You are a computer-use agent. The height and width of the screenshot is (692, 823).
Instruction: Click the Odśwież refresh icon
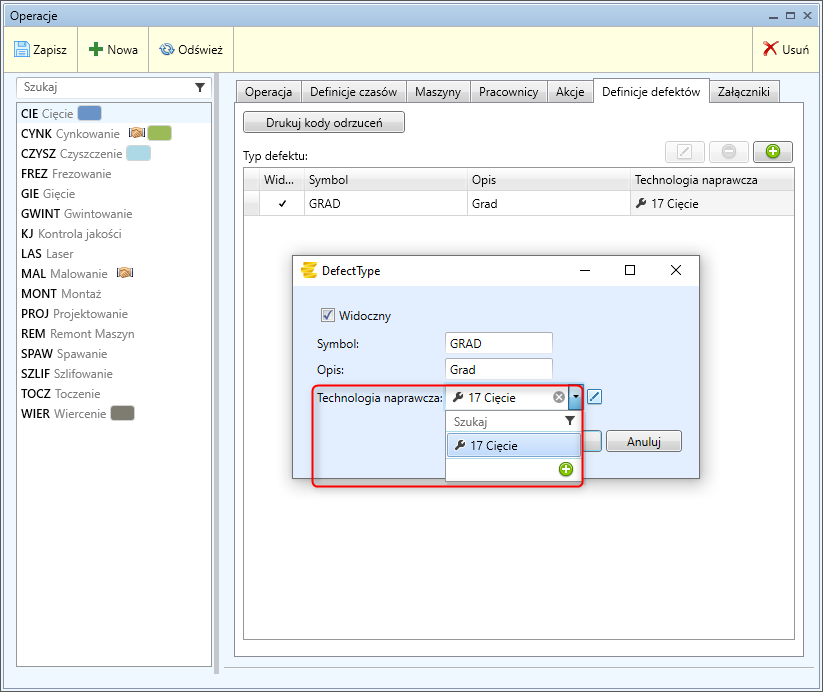[x=167, y=49]
